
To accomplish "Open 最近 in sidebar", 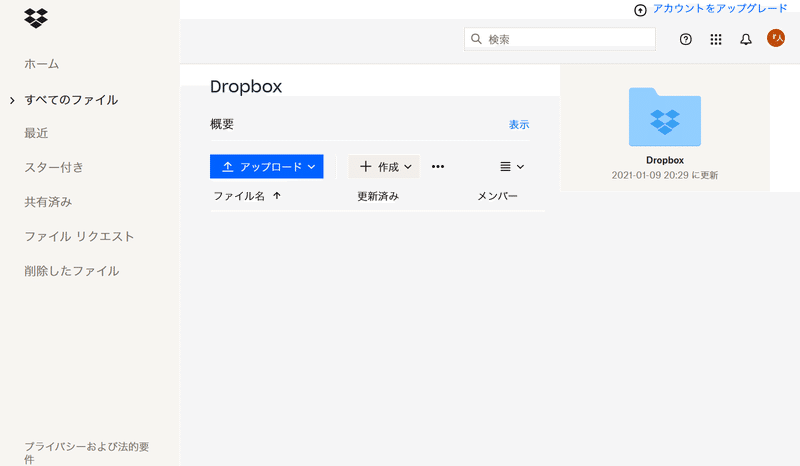I will (36, 133).
